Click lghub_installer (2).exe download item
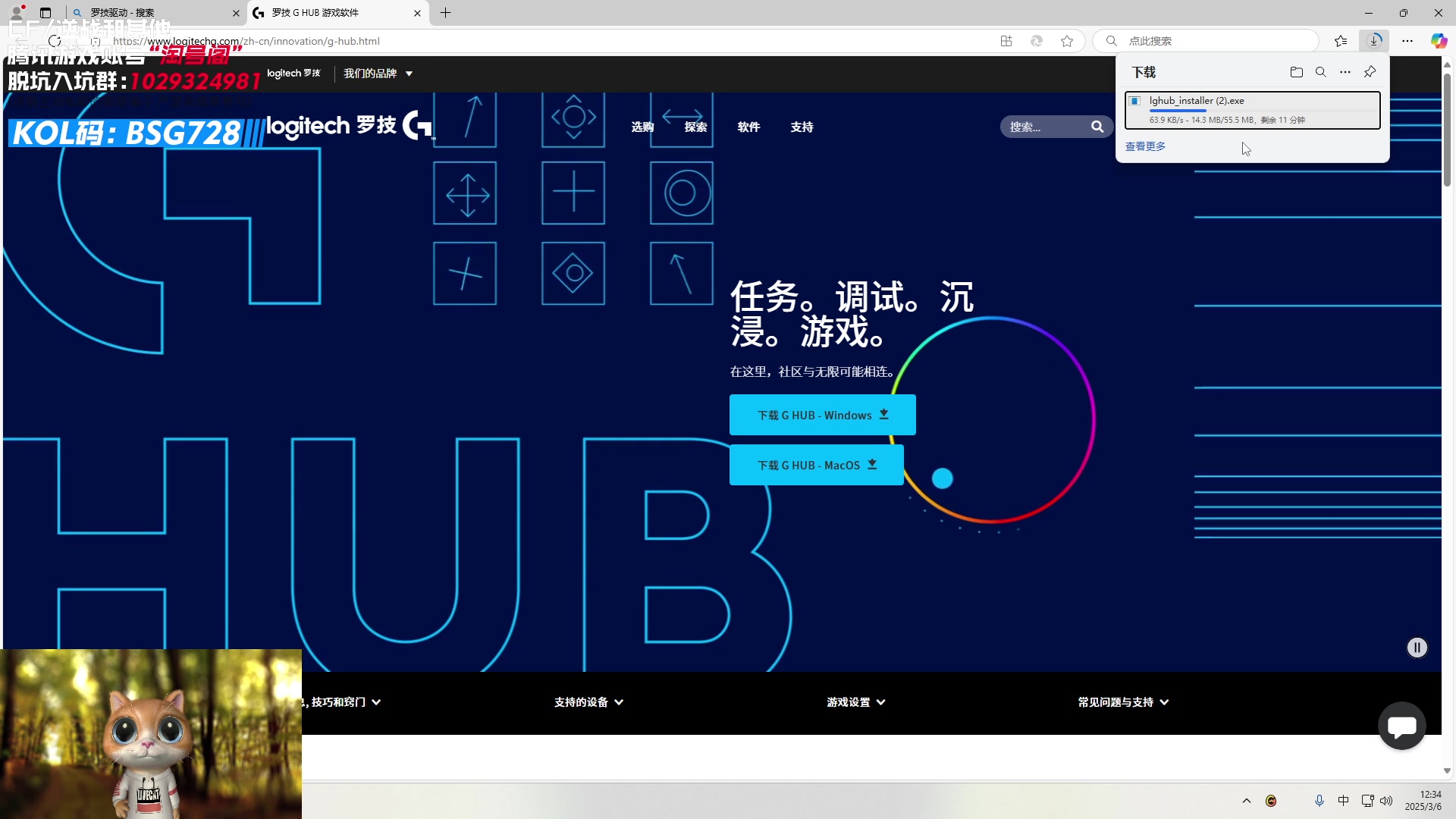Image resolution: width=1456 pixels, height=819 pixels. tap(1252, 111)
